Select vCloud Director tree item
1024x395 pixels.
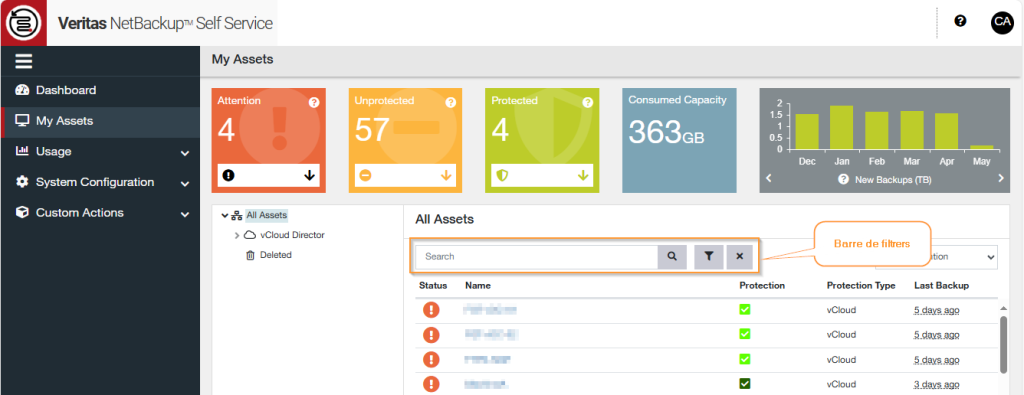click(x=292, y=235)
